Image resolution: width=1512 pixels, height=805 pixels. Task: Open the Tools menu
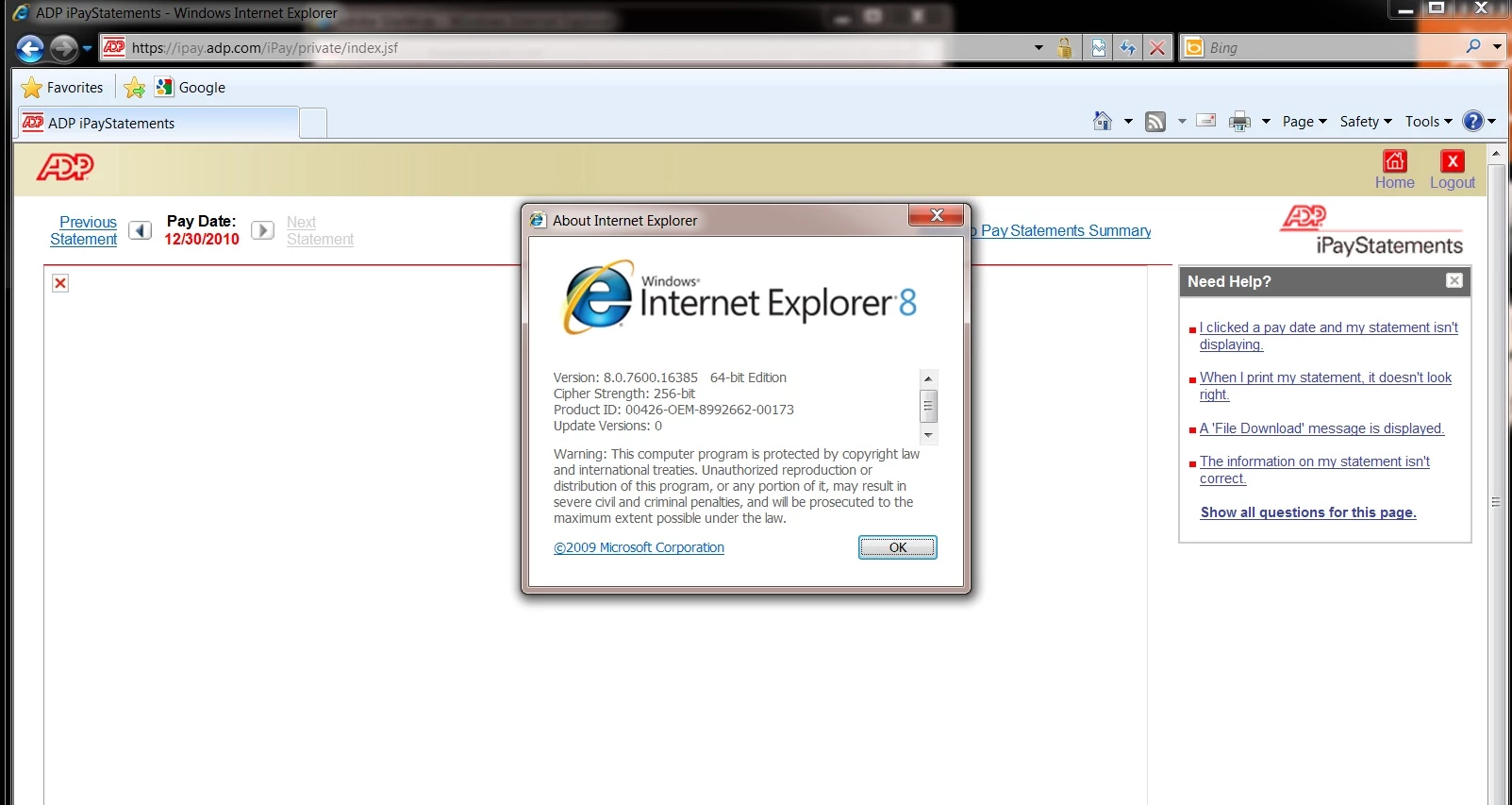[1429, 122]
